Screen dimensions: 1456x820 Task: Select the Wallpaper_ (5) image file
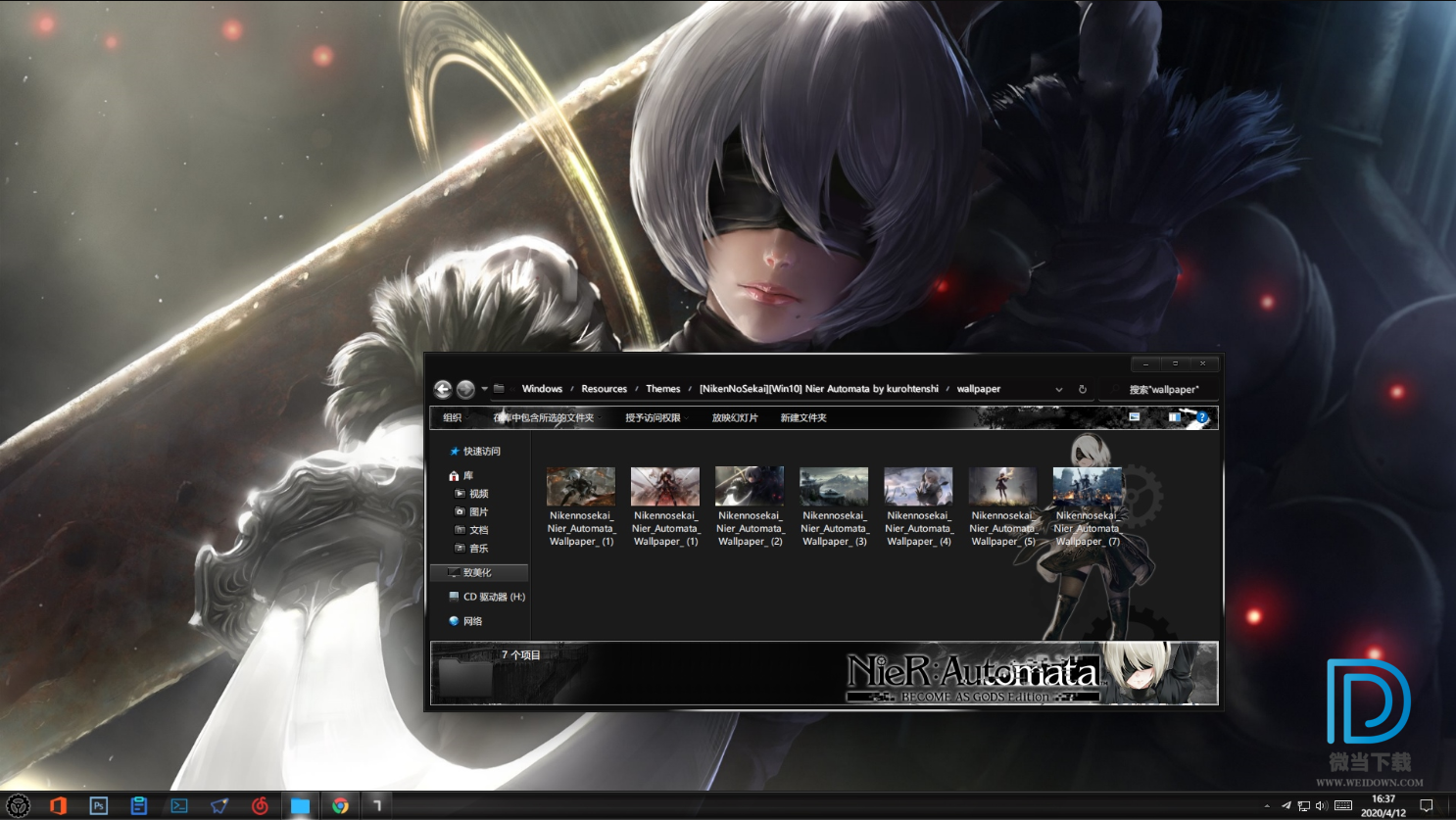(1002, 506)
